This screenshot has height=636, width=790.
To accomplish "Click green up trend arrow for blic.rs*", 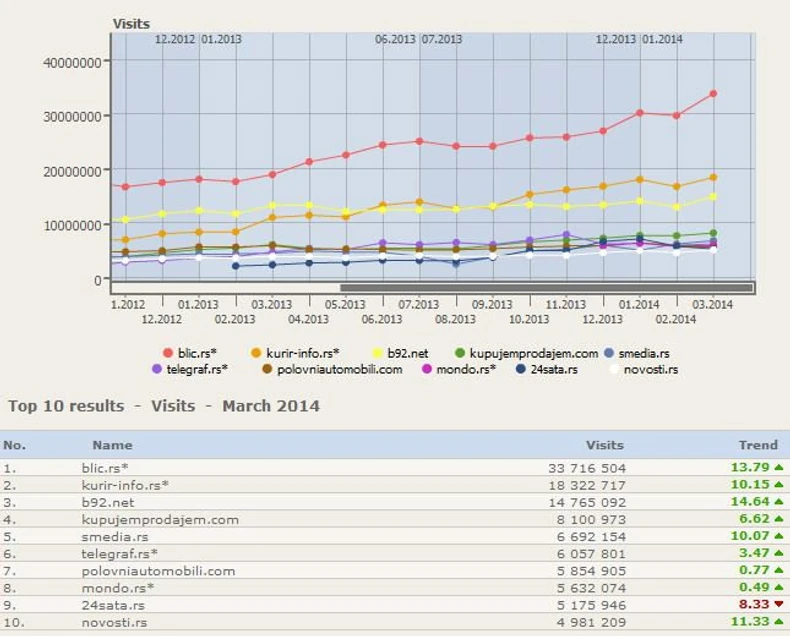I will [x=778, y=467].
